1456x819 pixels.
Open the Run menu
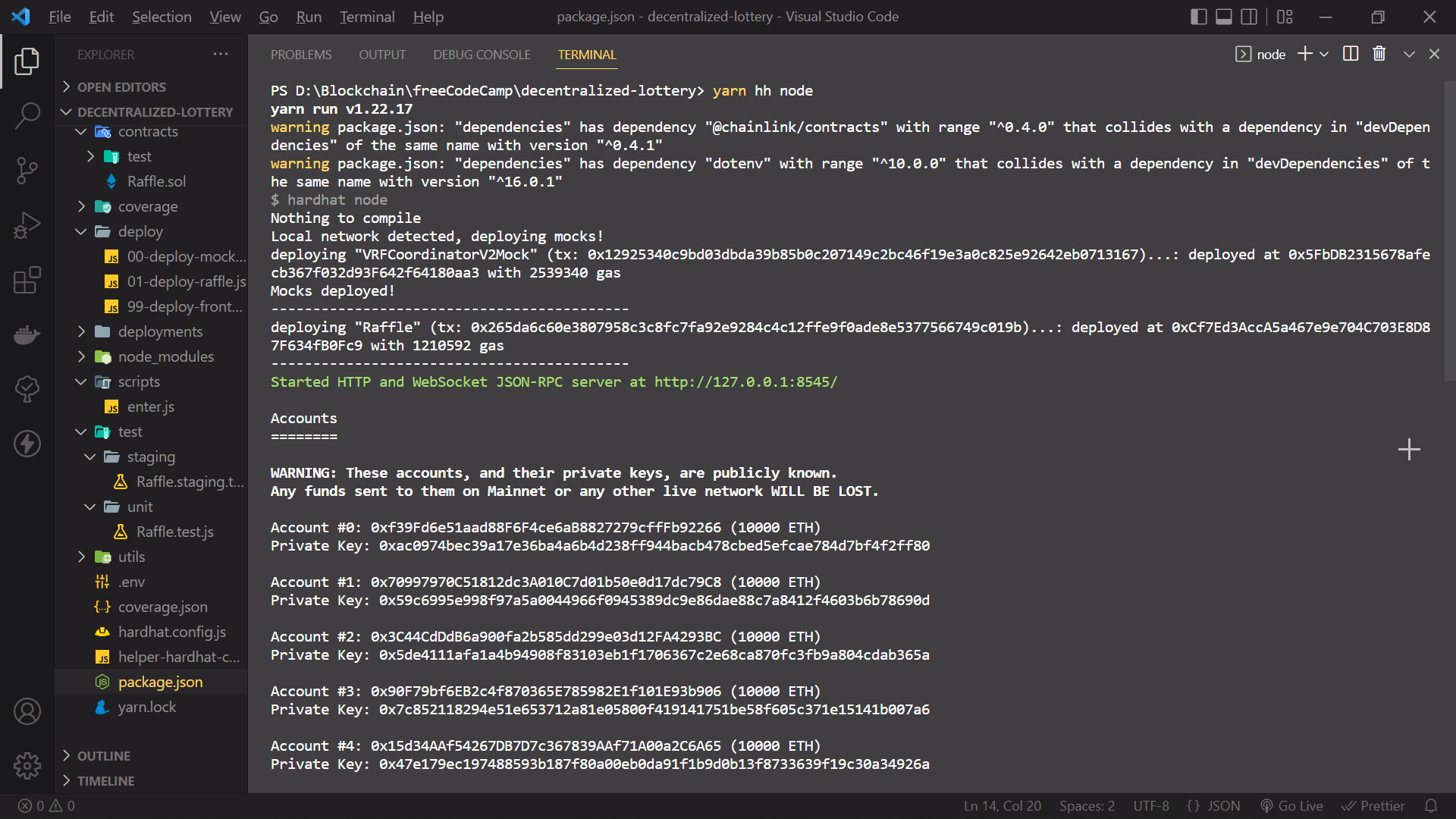(x=309, y=17)
